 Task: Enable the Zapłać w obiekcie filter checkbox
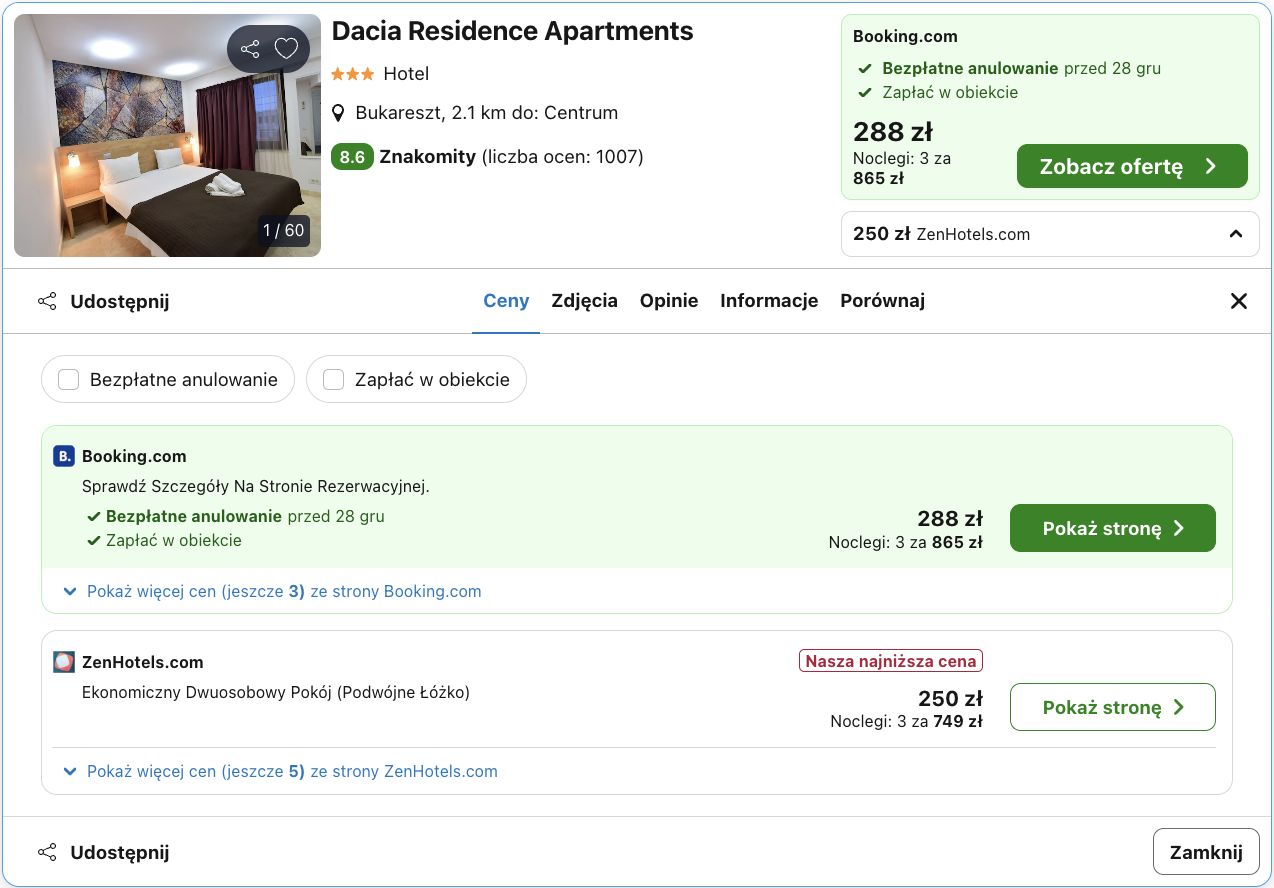333,379
